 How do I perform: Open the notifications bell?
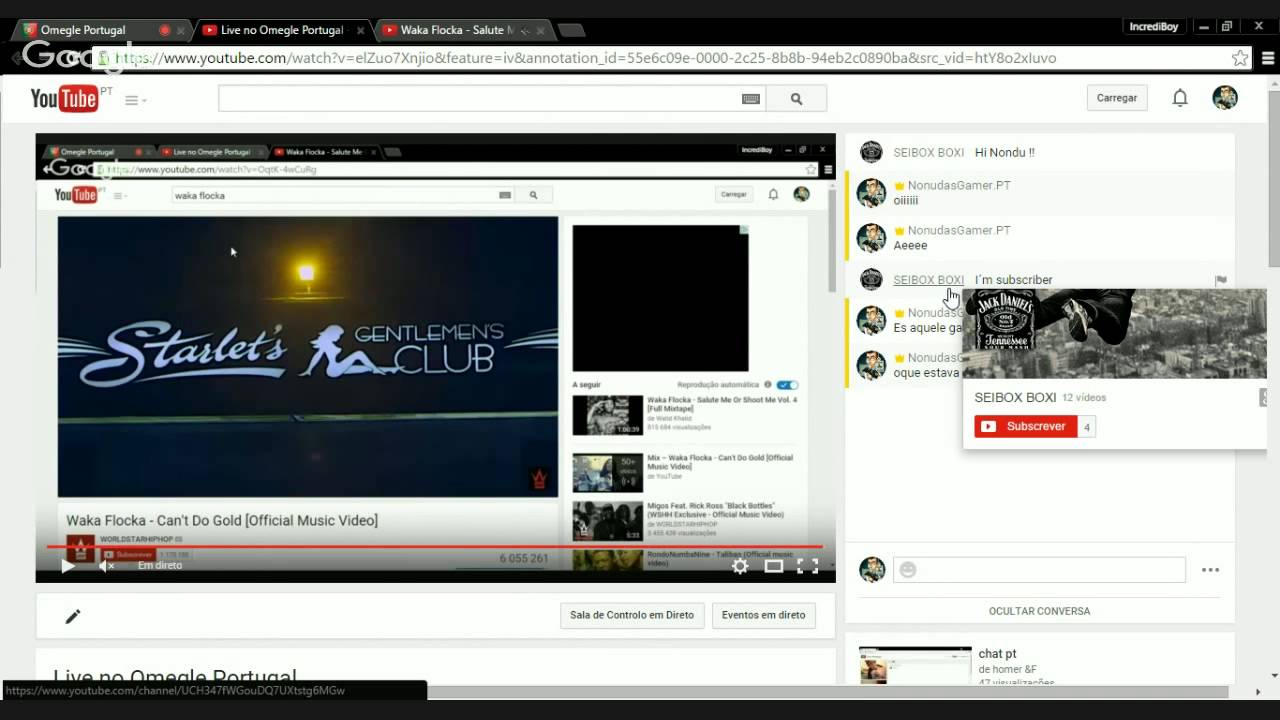(1180, 98)
